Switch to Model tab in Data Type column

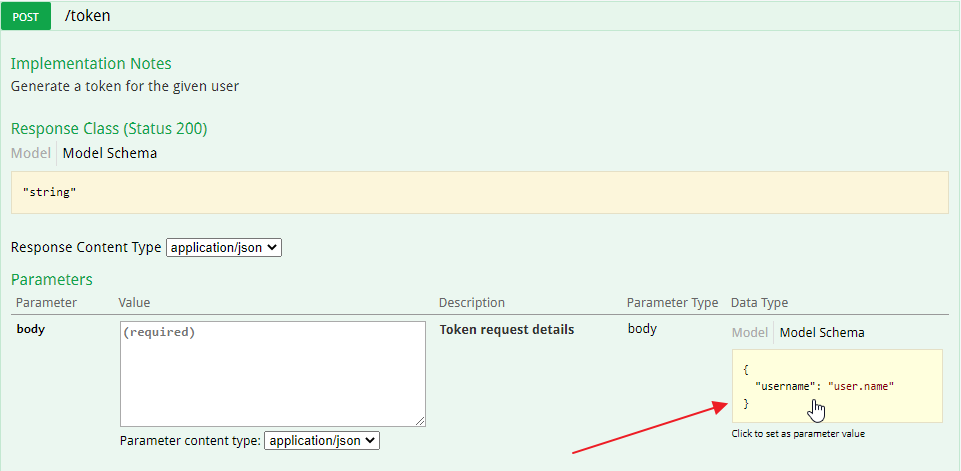click(750, 332)
